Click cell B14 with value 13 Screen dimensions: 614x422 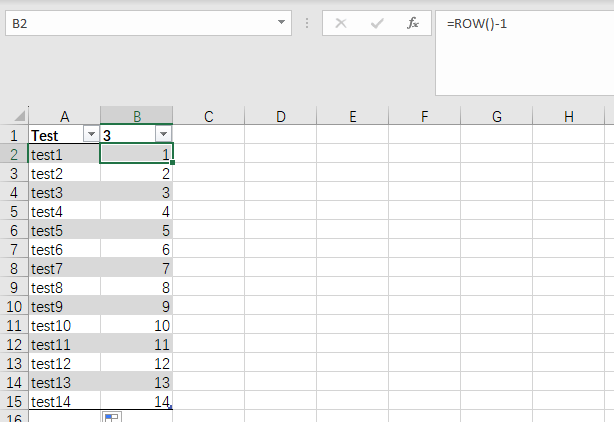coord(136,382)
